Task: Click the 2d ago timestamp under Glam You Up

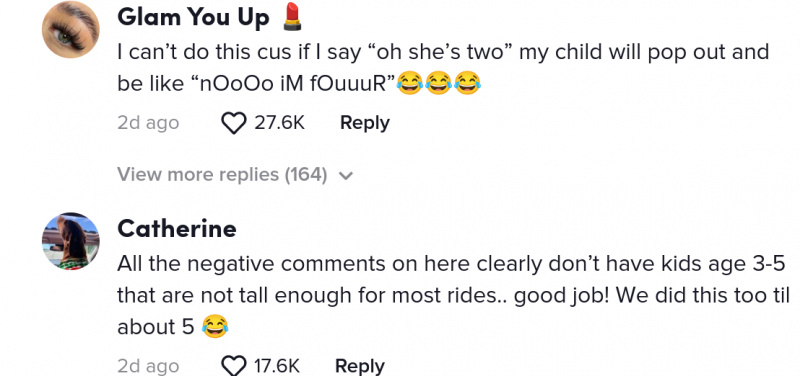Action: [x=148, y=123]
